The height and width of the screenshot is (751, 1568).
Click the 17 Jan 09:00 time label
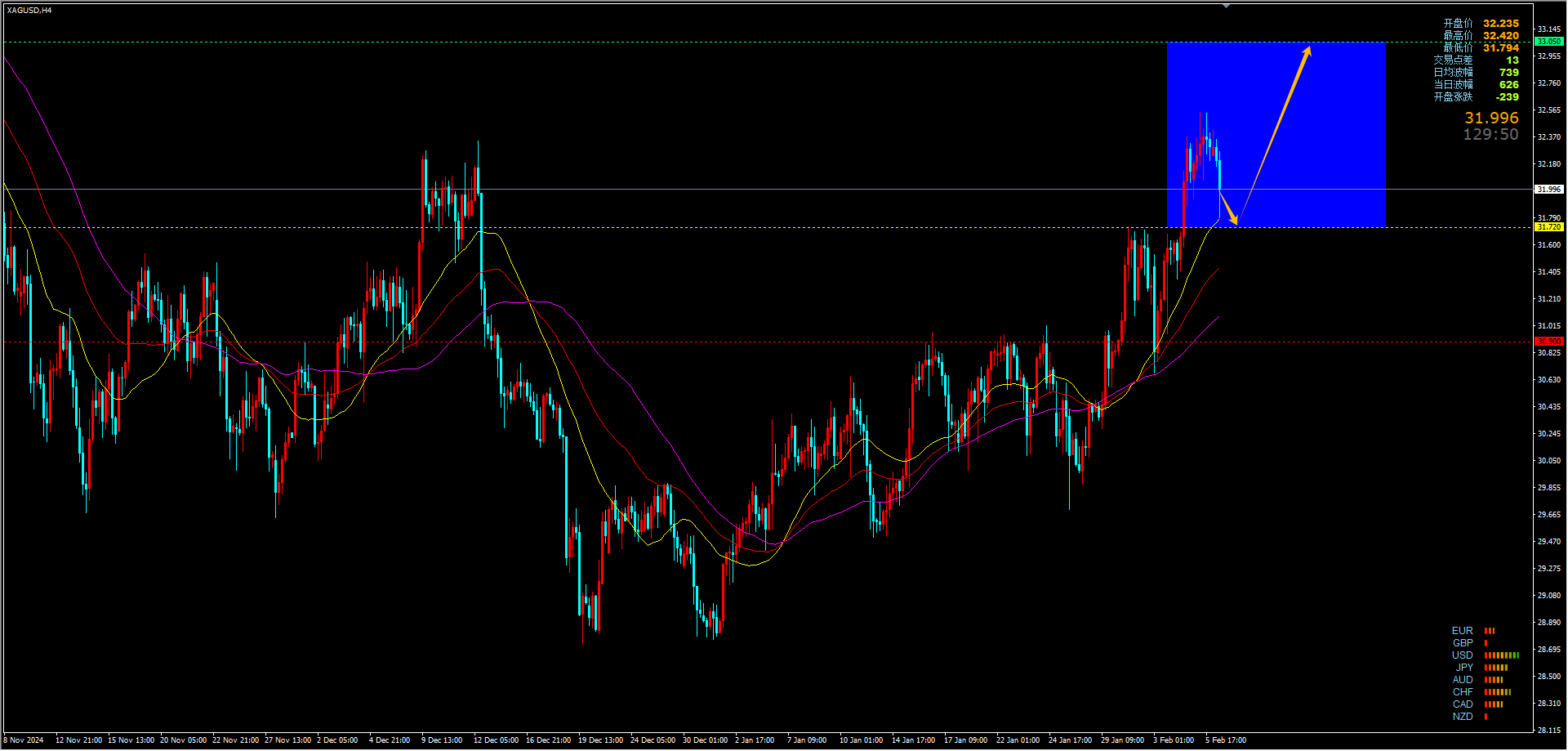(x=966, y=740)
